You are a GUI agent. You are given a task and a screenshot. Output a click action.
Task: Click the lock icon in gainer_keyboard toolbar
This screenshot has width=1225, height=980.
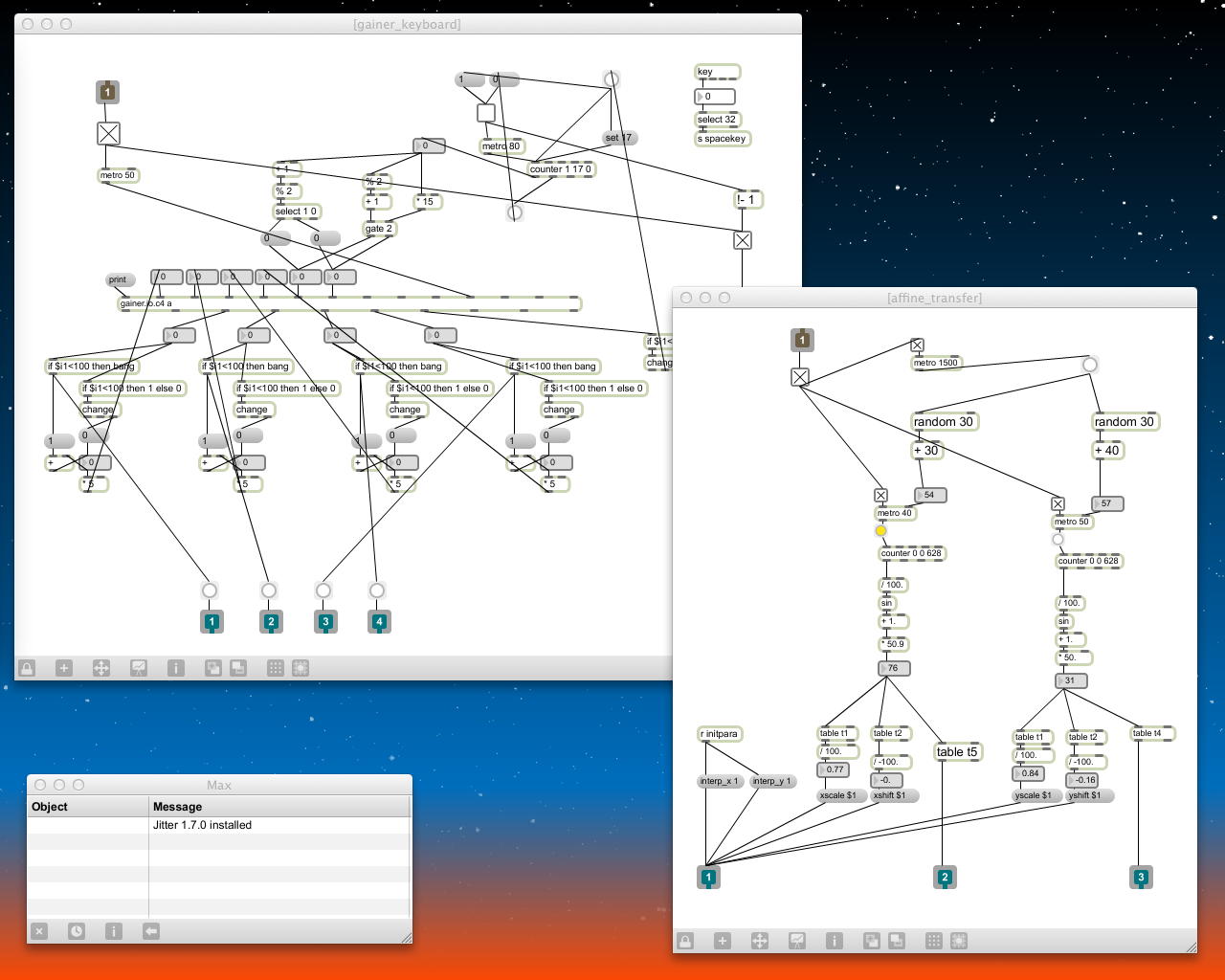27,668
